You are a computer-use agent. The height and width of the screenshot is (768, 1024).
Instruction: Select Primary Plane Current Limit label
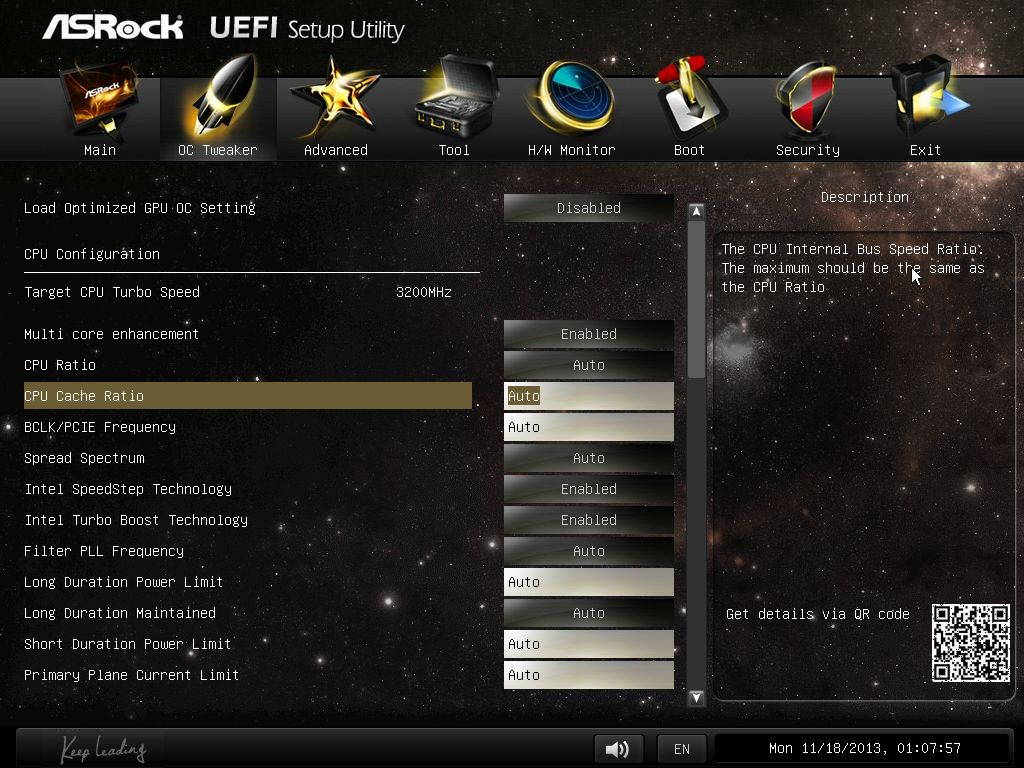click(x=131, y=675)
